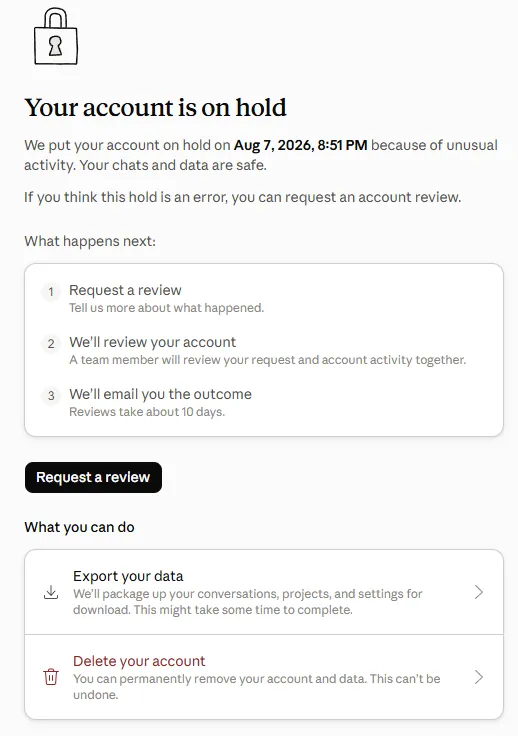This screenshot has width=518, height=736.
Task: Expand the Delete your account chevron arrow
Action: click(479, 677)
